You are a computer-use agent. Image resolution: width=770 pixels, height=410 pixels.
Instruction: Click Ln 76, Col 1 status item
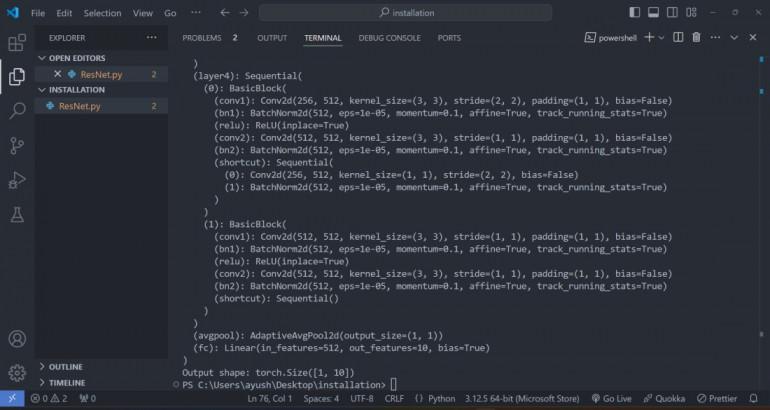[270, 399]
